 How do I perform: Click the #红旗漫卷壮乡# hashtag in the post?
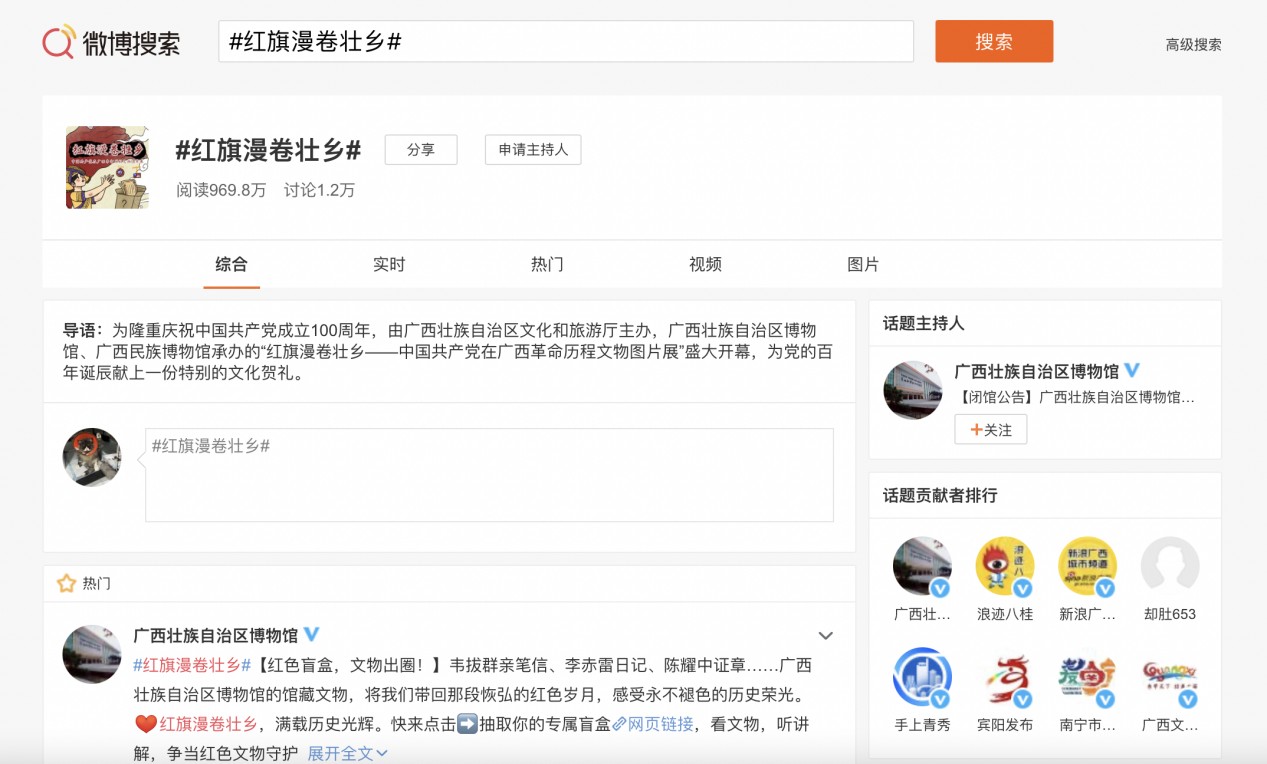pyautogui.click(x=191, y=665)
